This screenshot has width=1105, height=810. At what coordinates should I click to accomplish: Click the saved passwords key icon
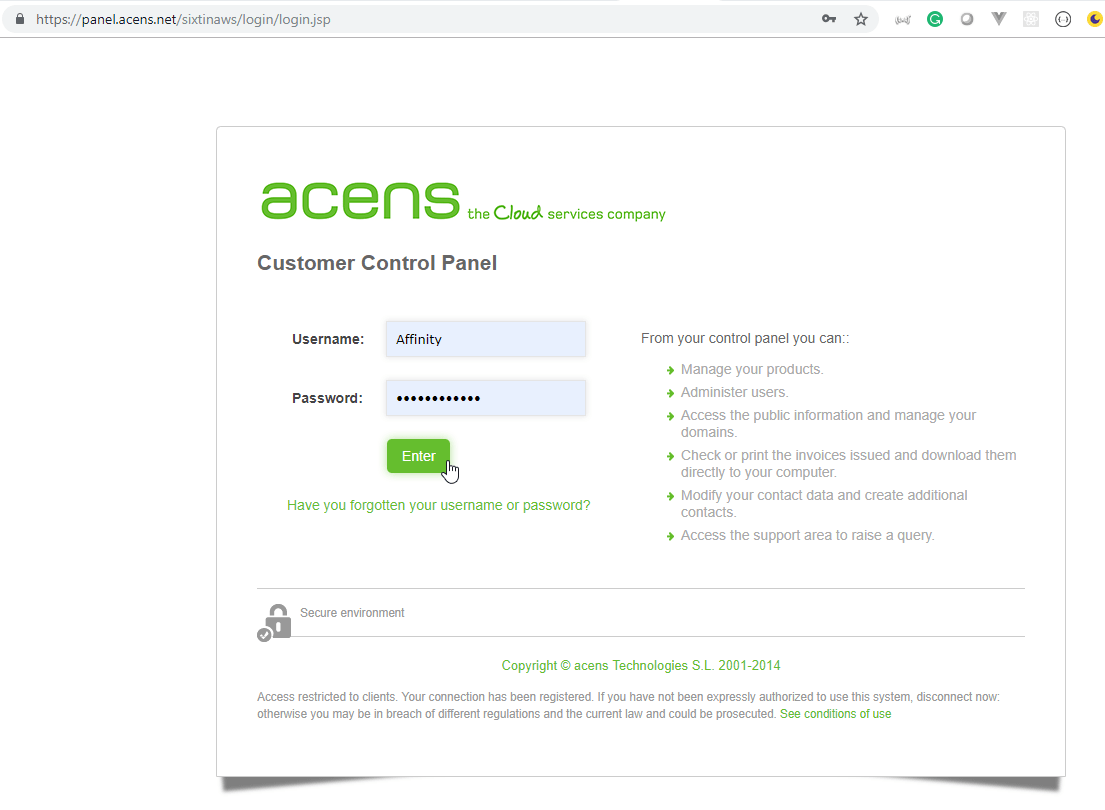pos(829,19)
